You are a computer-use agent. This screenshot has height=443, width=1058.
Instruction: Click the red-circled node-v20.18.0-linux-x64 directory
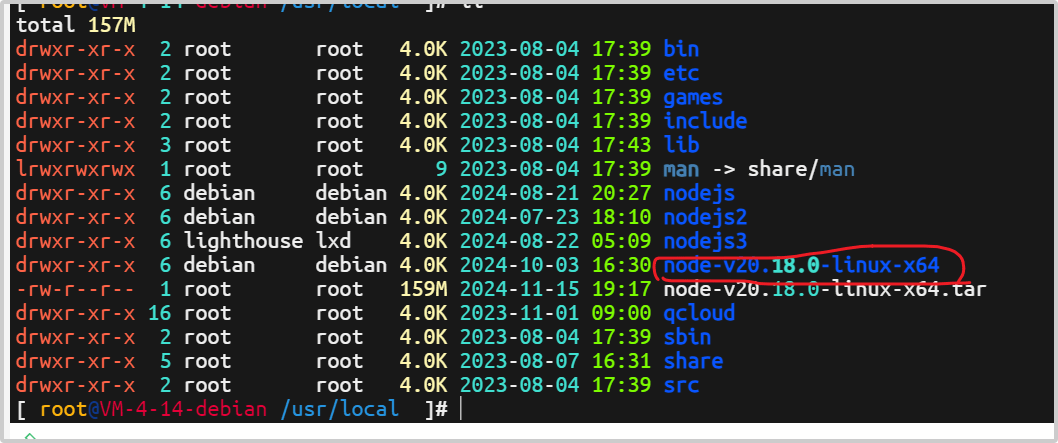[801, 265]
